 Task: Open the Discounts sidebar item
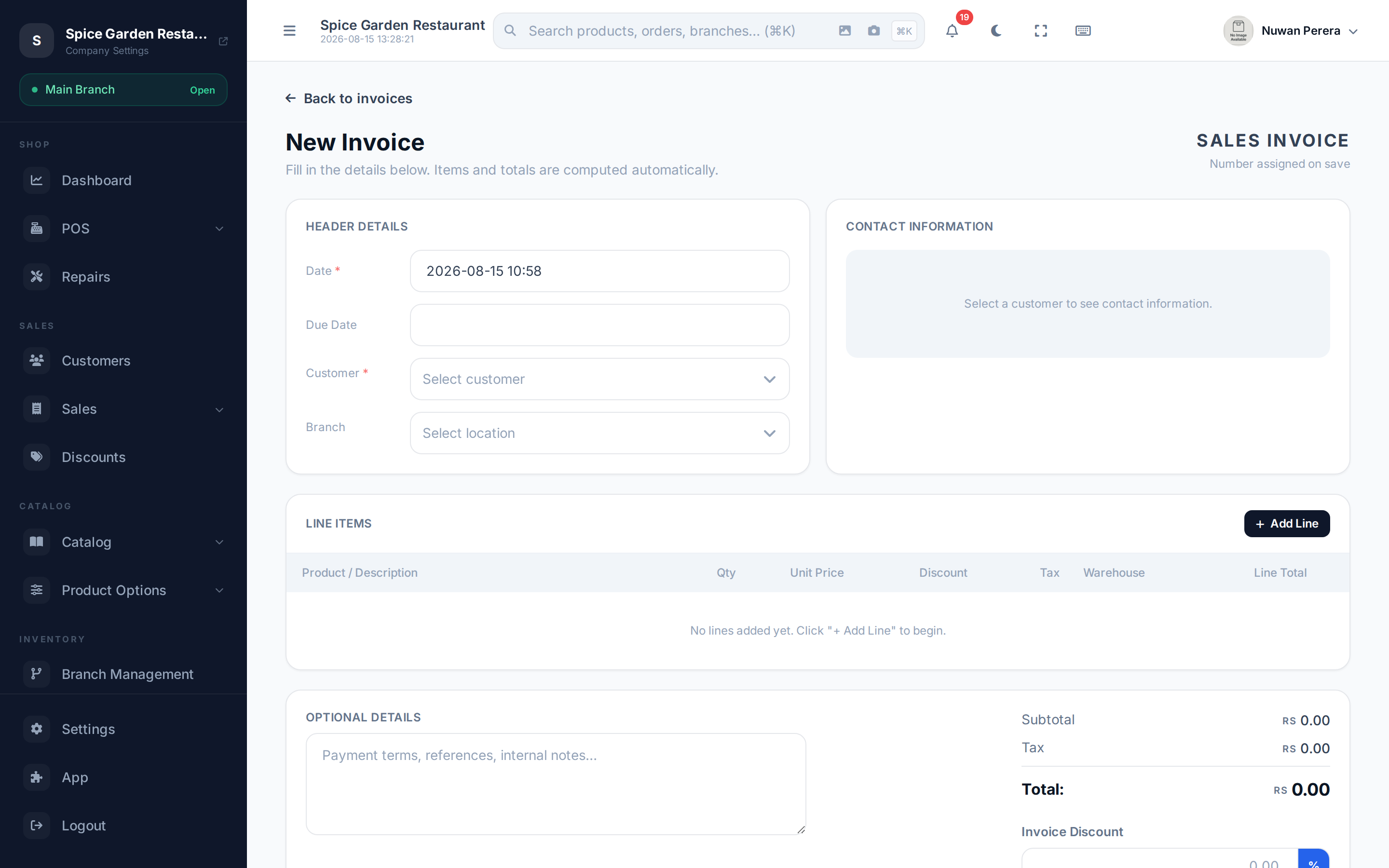click(x=123, y=457)
